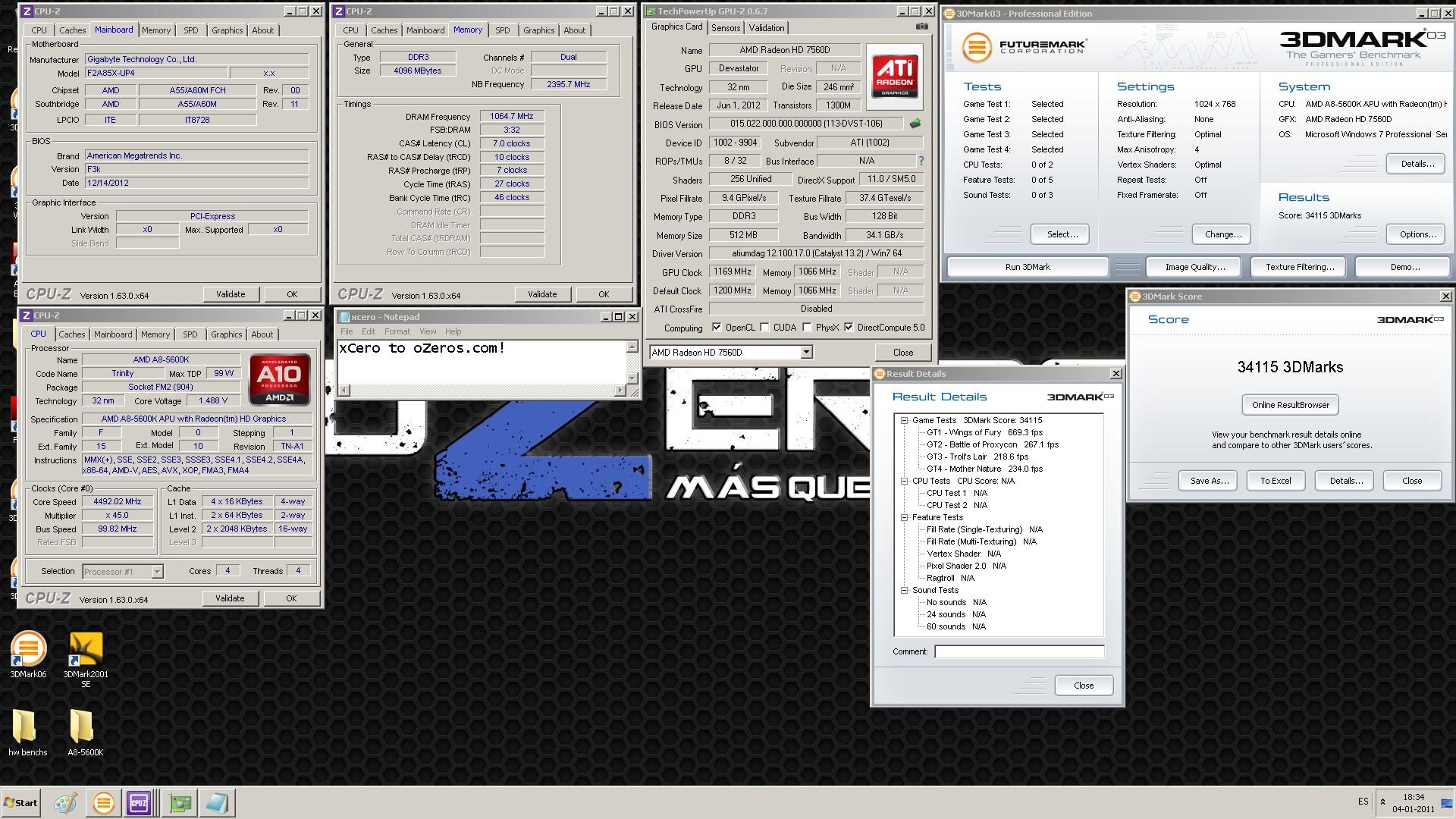
Task: Click Save As... in 3DMark Score
Action: [x=1209, y=481]
